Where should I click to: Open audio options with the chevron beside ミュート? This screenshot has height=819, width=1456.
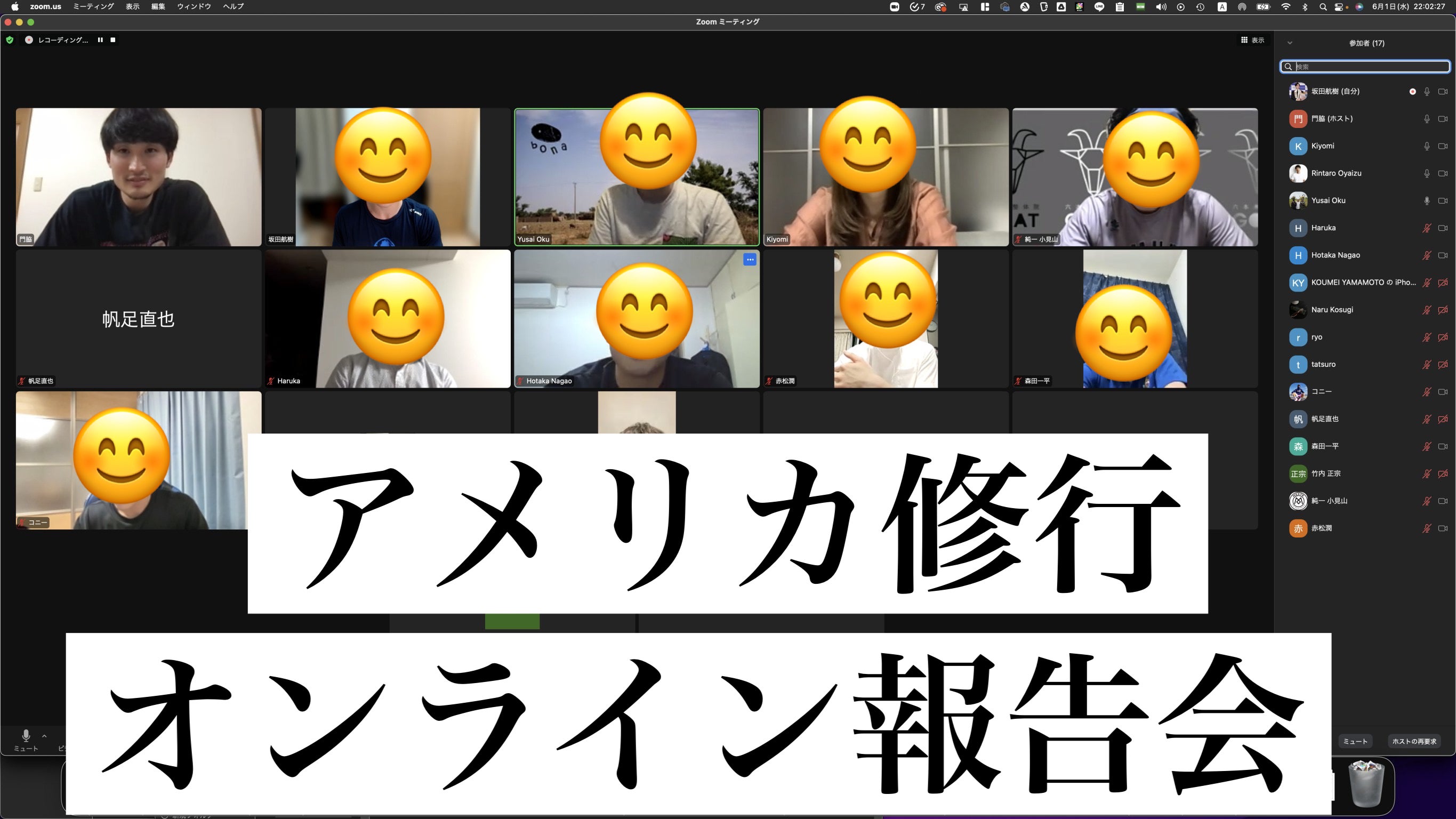(x=44, y=736)
